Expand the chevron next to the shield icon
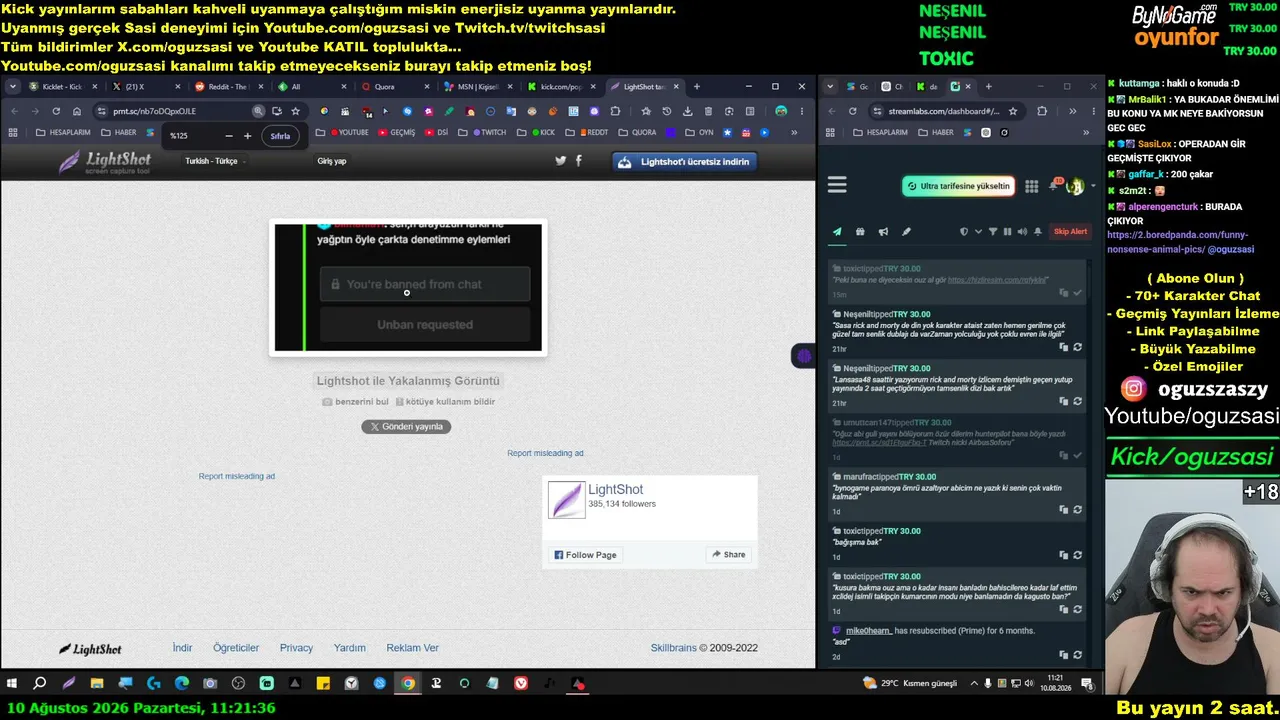Screen dimensions: 1280x720 pos(977,232)
